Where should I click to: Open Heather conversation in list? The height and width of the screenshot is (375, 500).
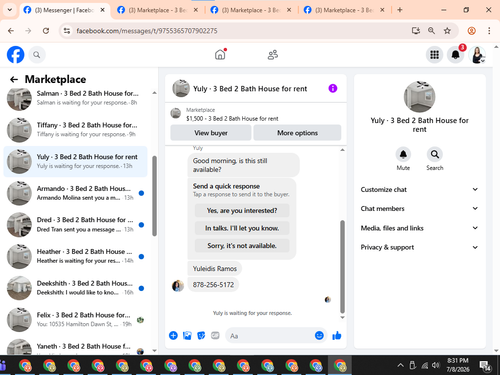click(x=76, y=256)
